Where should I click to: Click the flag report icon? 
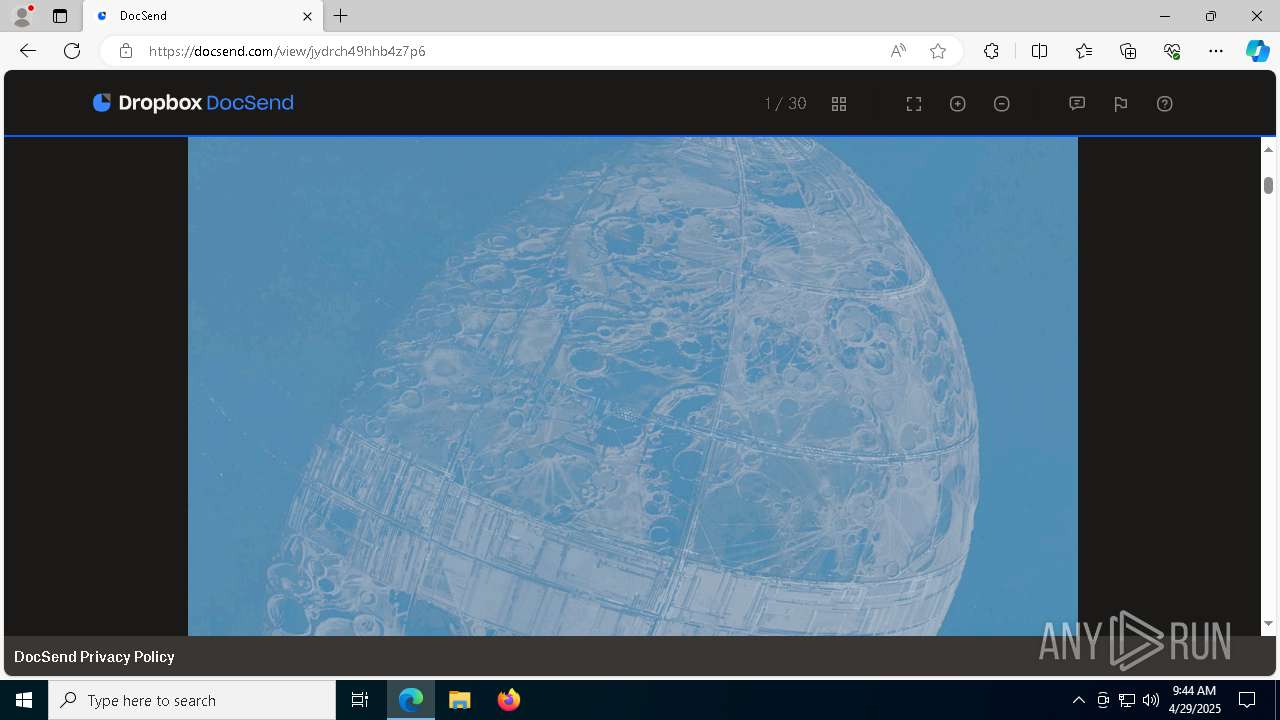[1121, 104]
